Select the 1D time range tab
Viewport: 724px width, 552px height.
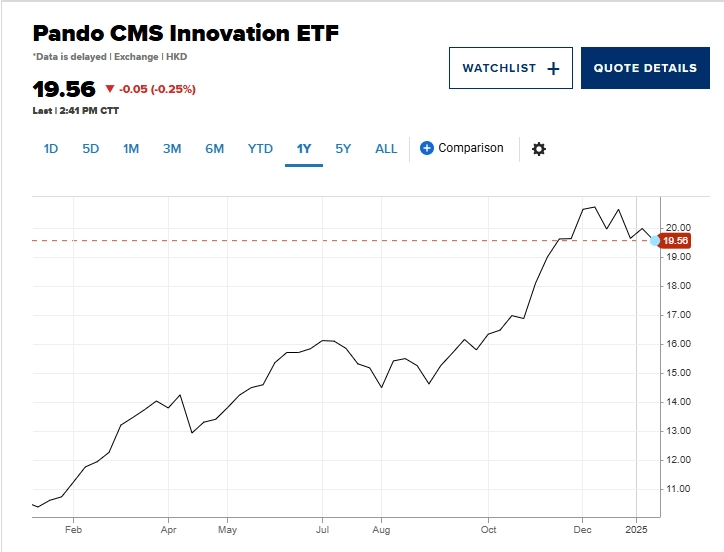(x=51, y=149)
